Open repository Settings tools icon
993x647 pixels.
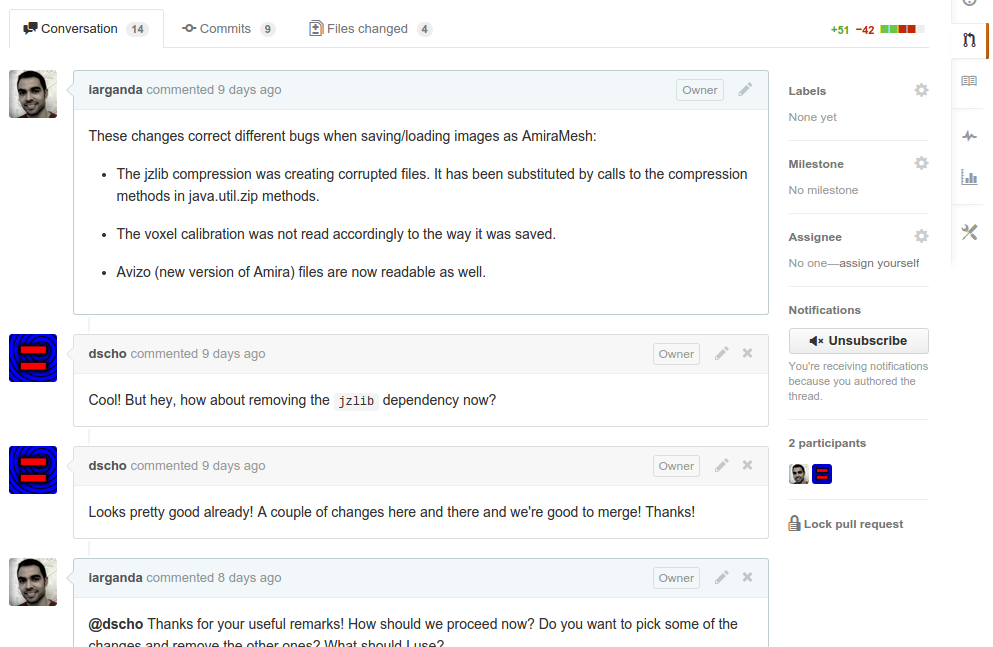click(x=969, y=232)
